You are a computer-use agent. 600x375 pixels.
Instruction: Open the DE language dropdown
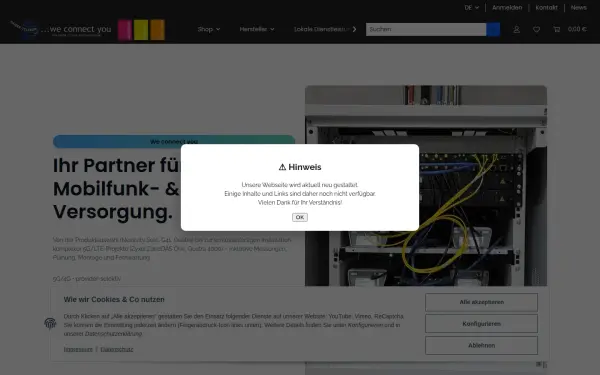(471, 8)
